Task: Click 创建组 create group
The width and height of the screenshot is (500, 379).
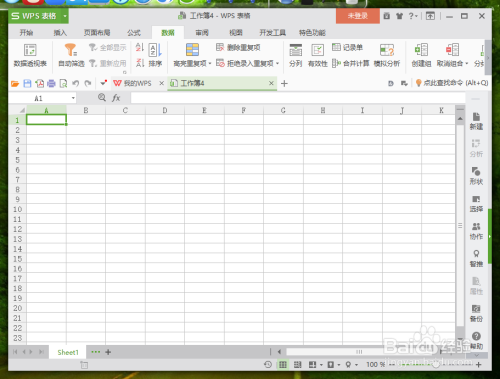Action: 421,55
